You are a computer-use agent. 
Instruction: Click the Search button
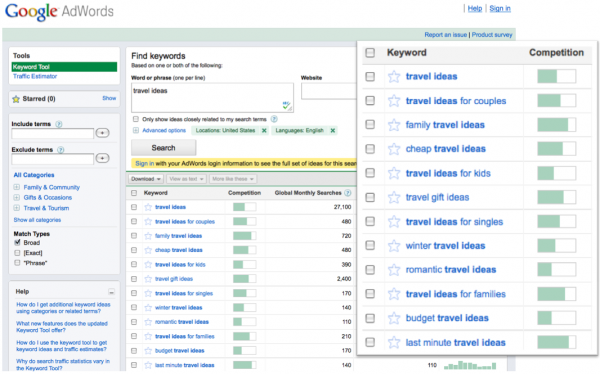click(163, 148)
